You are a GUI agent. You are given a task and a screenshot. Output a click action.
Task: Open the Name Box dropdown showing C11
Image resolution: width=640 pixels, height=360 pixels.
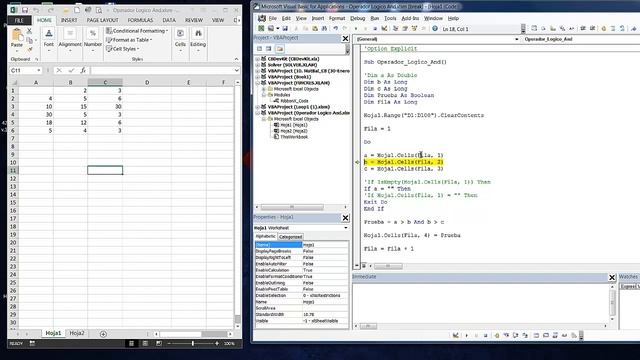pos(39,71)
